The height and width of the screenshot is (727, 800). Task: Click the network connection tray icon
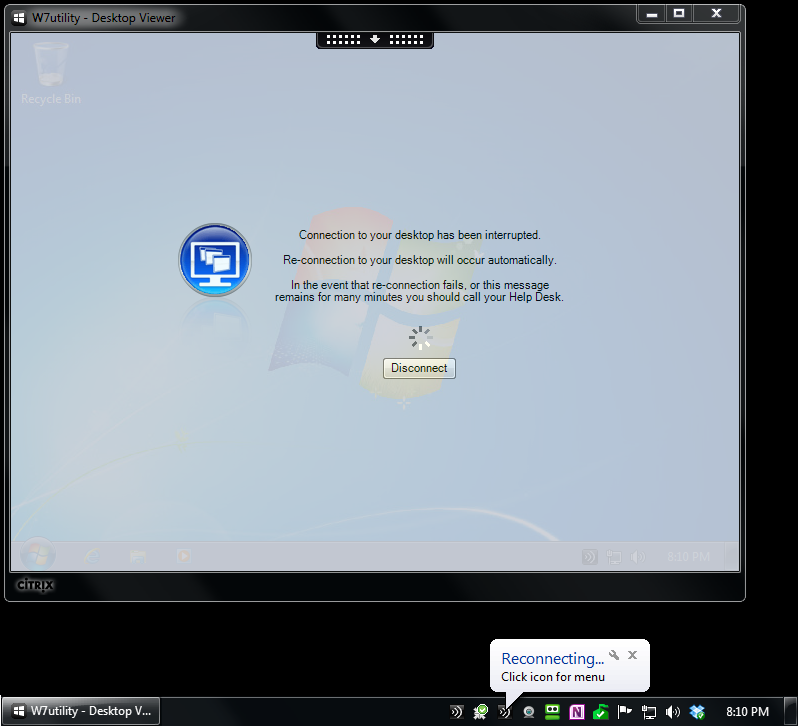(x=649, y=712)
